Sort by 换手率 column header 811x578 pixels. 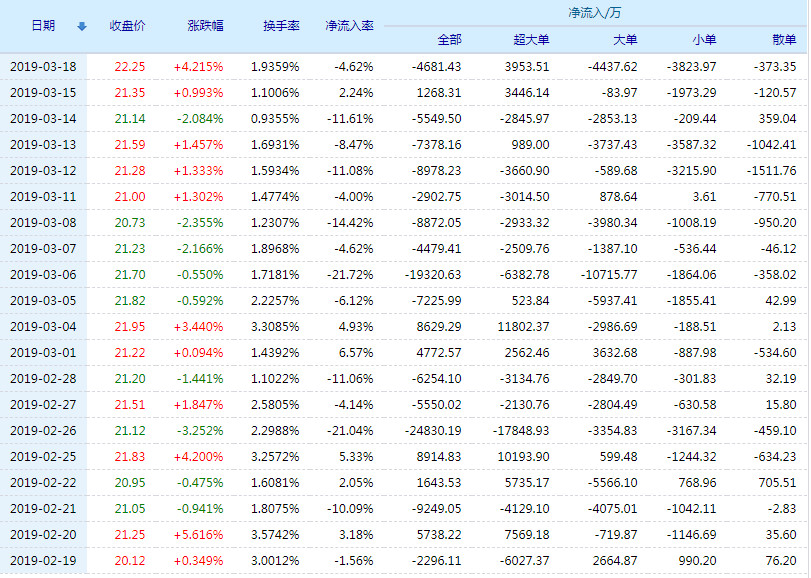point(281,26)
